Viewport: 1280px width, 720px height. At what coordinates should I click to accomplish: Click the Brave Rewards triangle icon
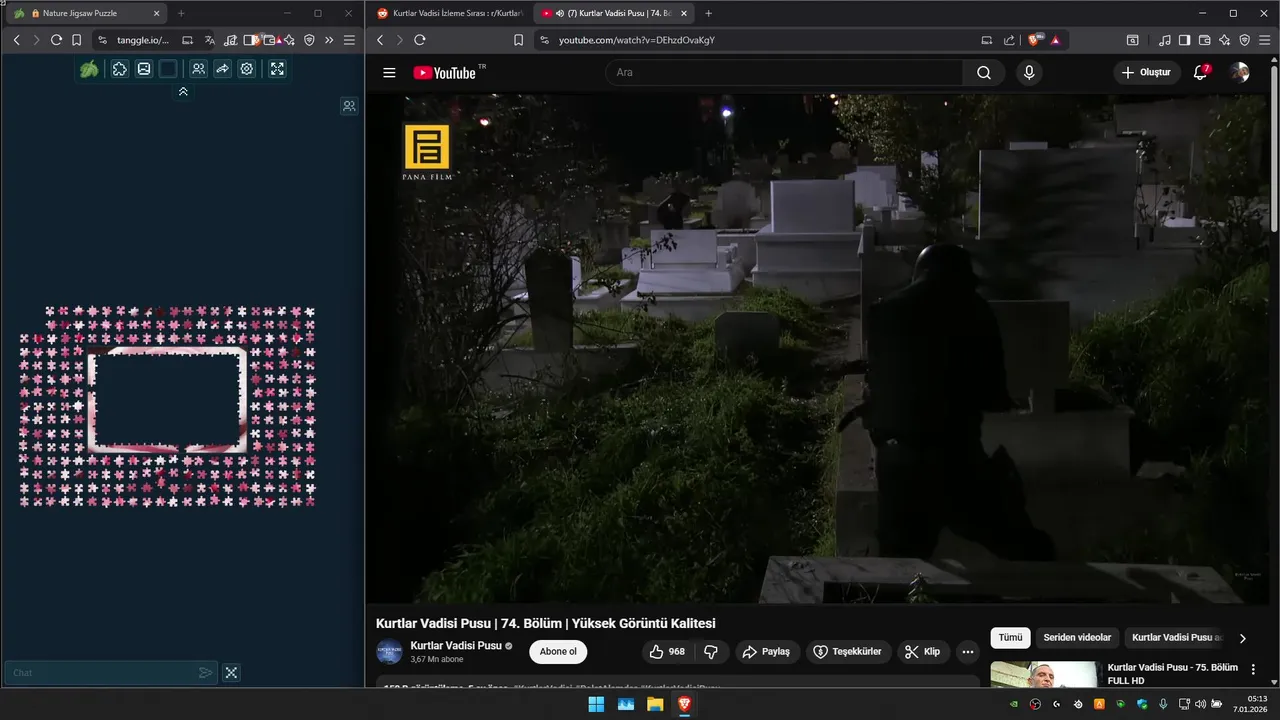(1055, 40)
